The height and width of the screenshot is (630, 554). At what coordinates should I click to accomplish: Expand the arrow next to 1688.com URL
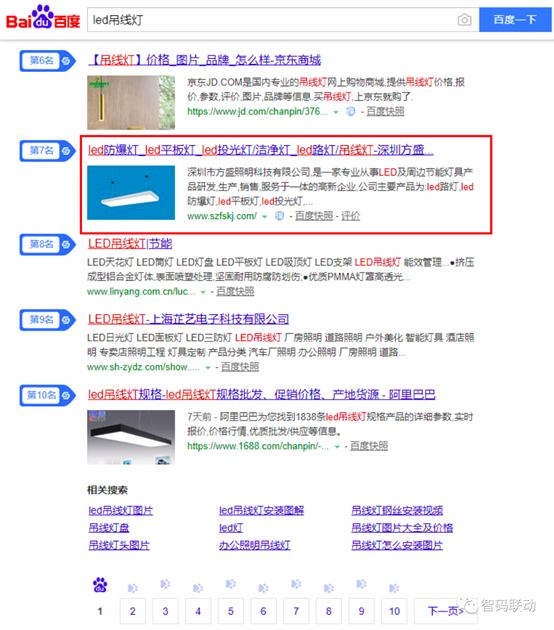[x=337, y=447]
